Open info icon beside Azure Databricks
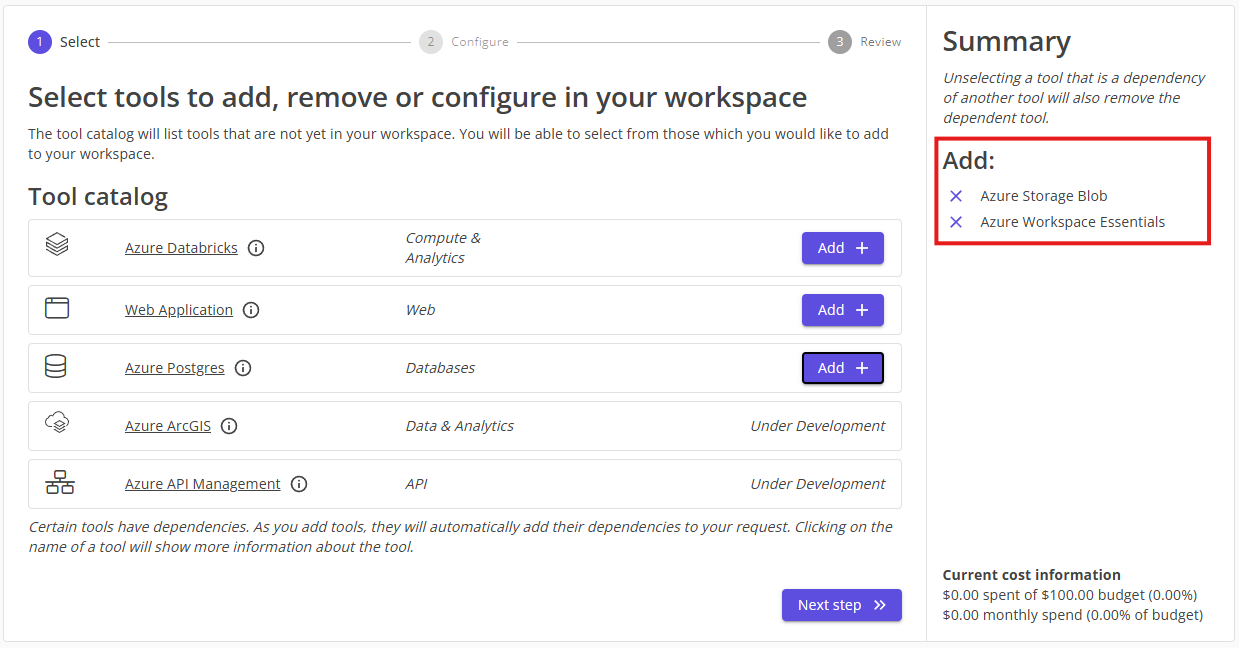Screen dimensions: 1239x648 point(256,248)
